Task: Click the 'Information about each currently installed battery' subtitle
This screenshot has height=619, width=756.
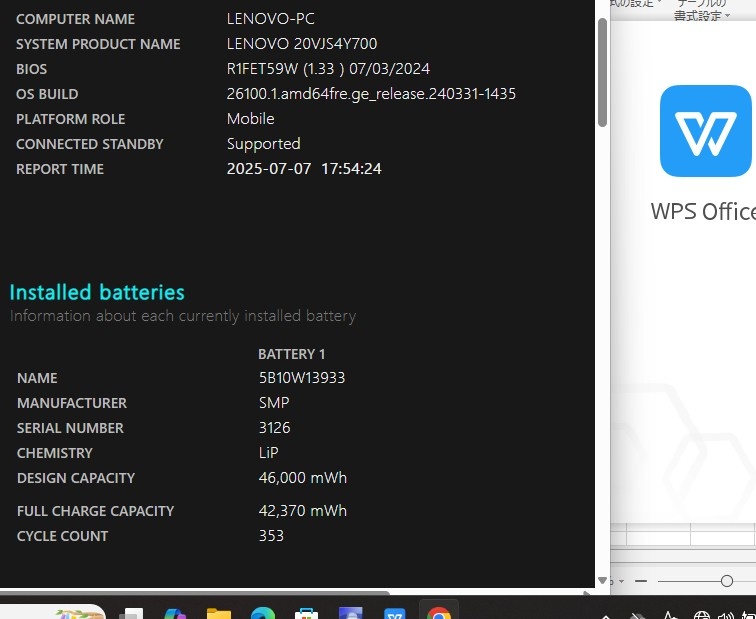Action: pos(183,316)
